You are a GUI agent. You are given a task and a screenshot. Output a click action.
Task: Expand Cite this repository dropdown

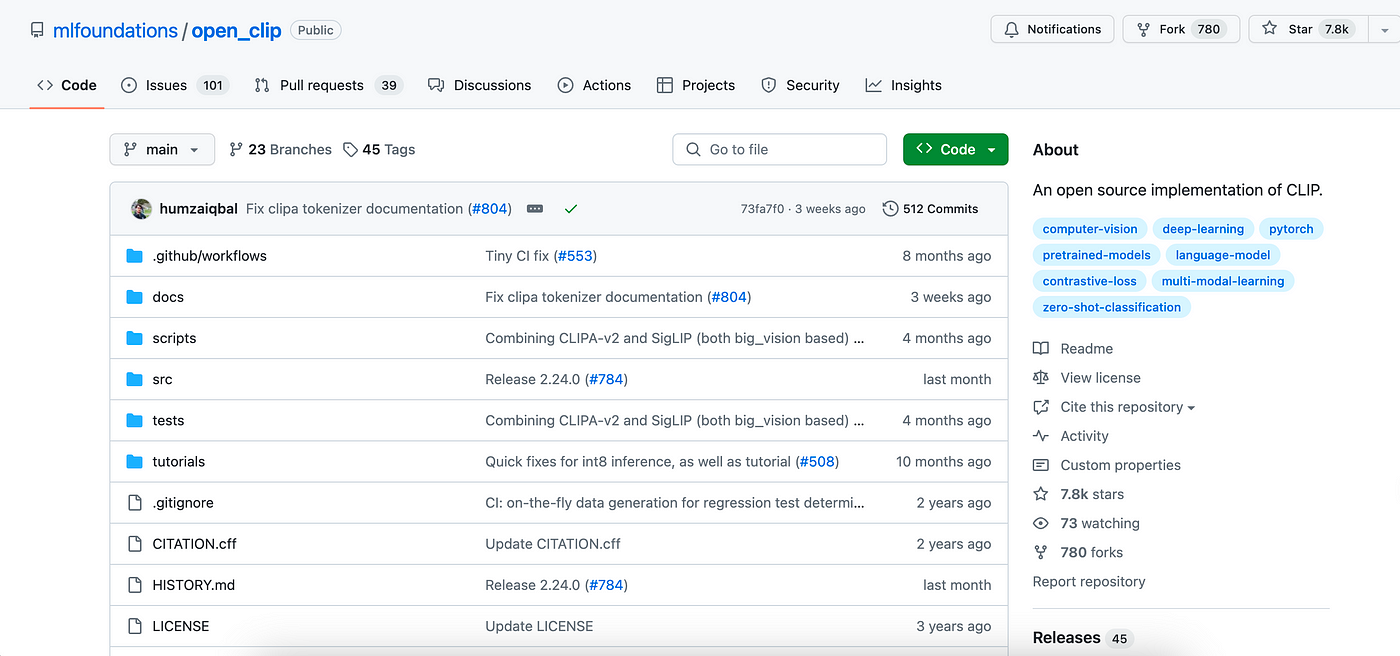click(x=1115, y=407)
